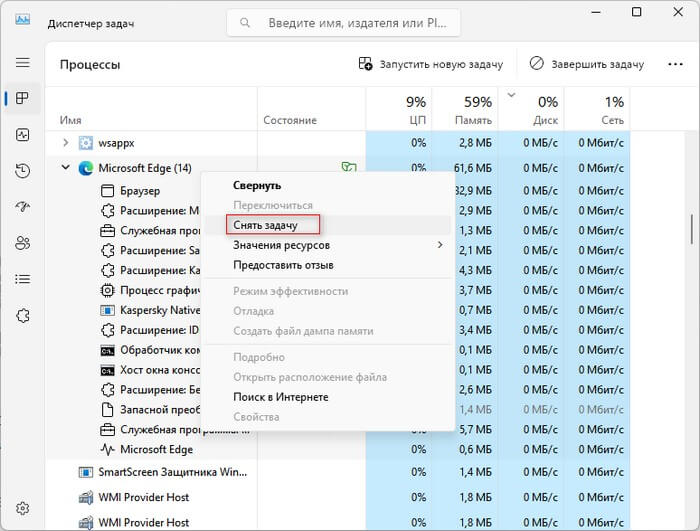The image size is (700, 531).
Task: Expand the wsappx process group
Action: coord(66,142)
